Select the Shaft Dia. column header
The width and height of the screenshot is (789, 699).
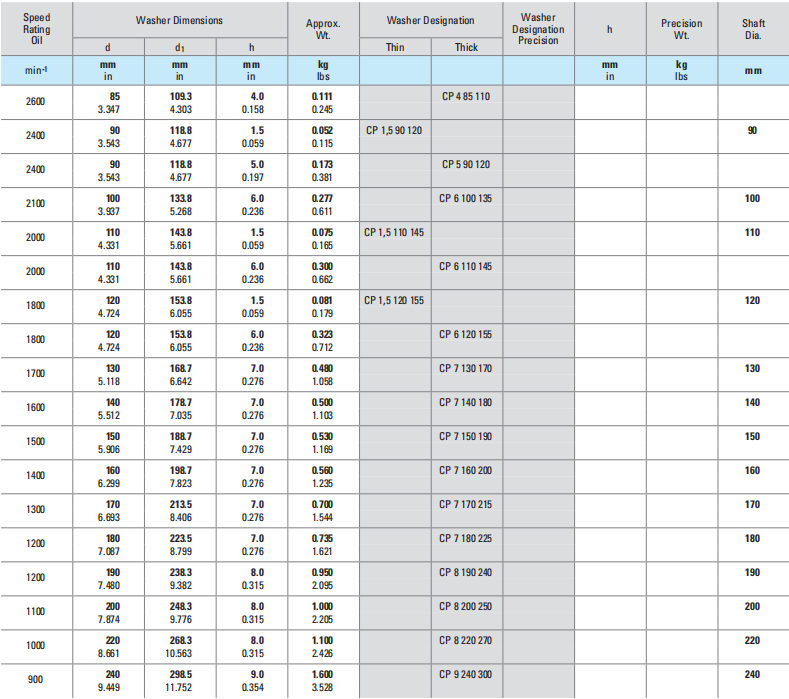[753, 29]
